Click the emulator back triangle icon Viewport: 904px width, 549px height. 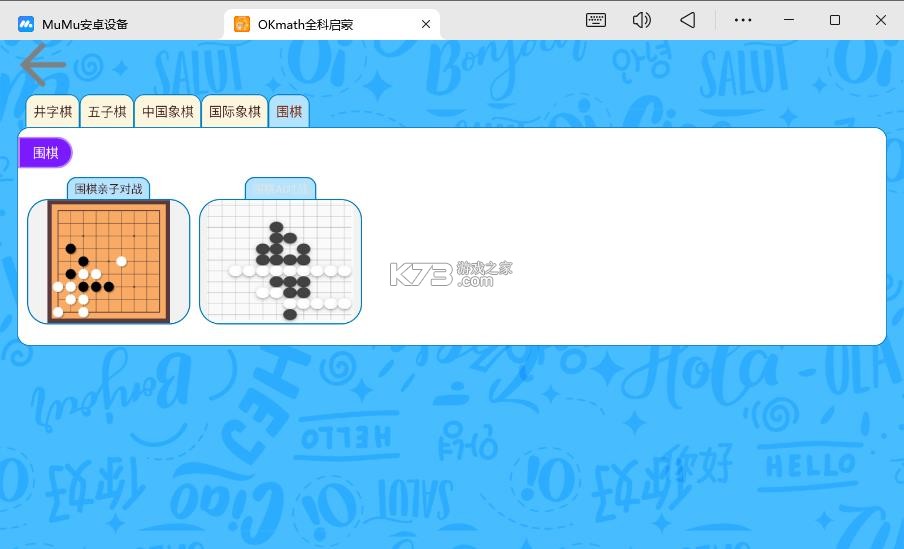[687, 20]
